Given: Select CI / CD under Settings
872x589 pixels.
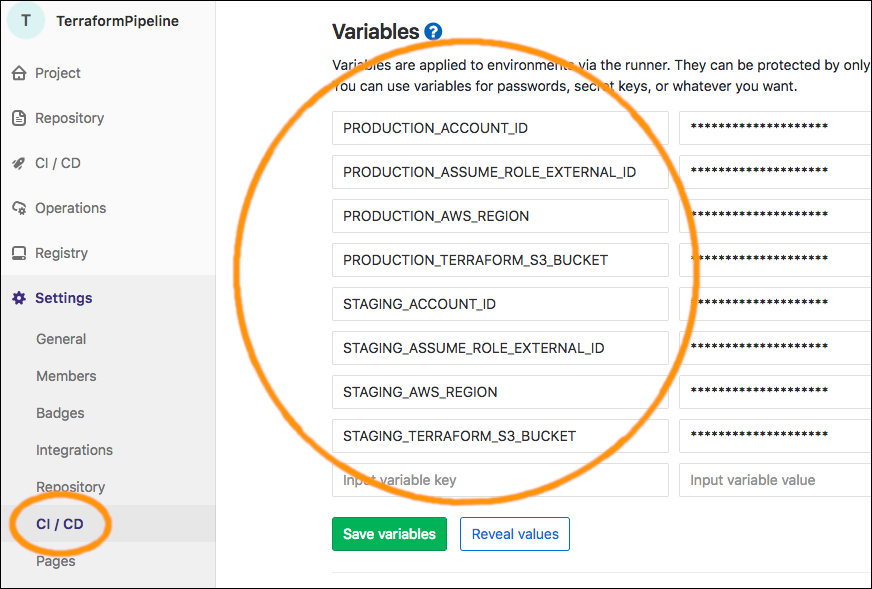Looking at the screenshot, I should (x=59, y=524).
